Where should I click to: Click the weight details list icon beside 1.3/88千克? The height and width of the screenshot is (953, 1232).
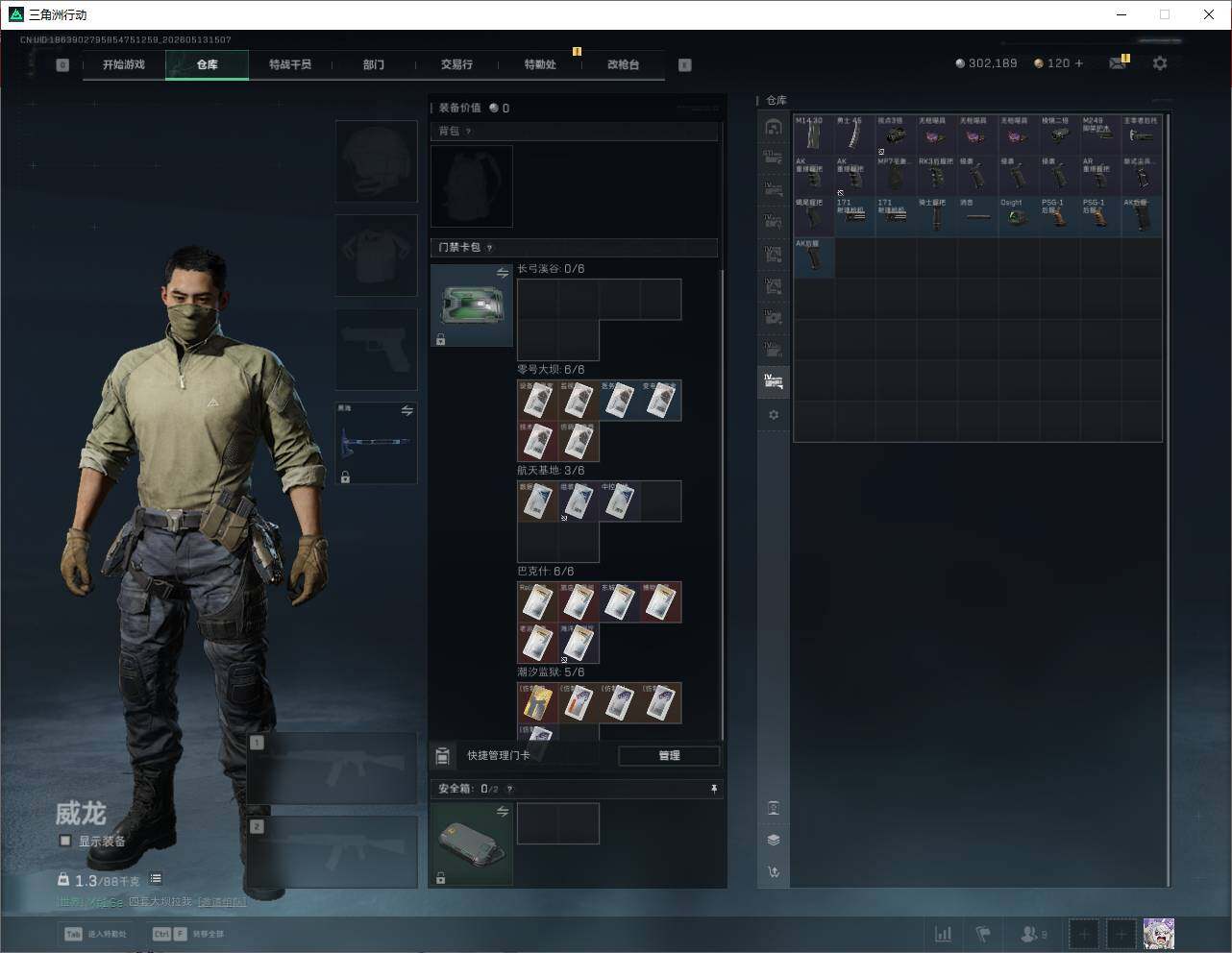156,879
